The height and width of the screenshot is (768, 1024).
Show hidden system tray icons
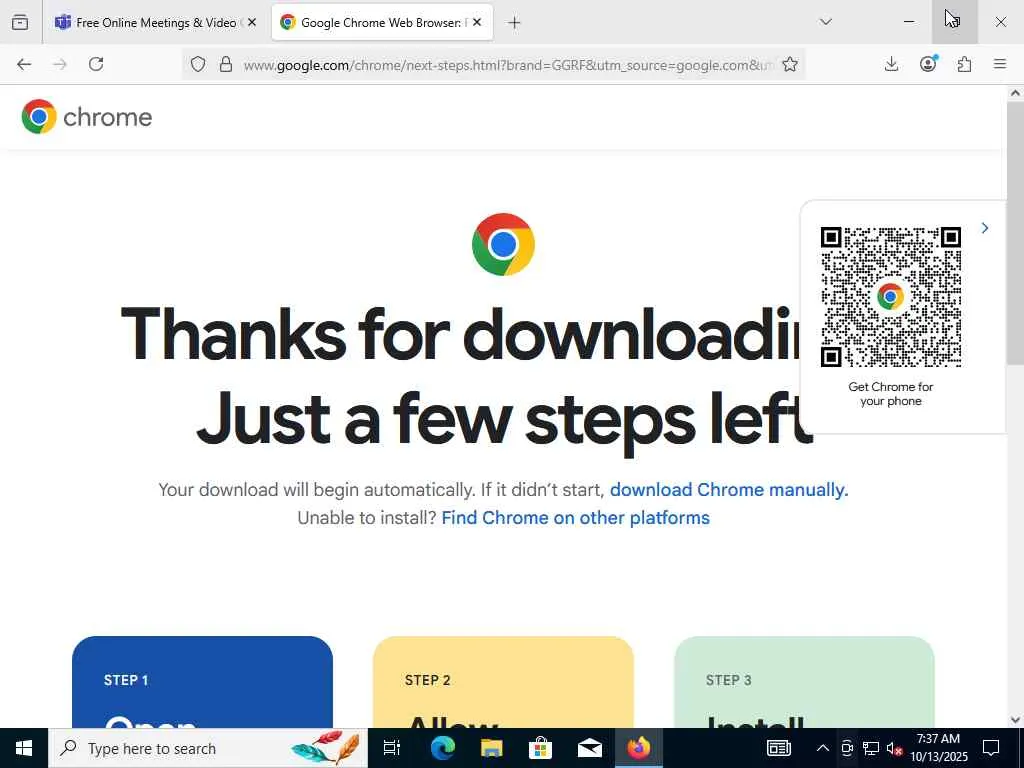pos(823,748)
